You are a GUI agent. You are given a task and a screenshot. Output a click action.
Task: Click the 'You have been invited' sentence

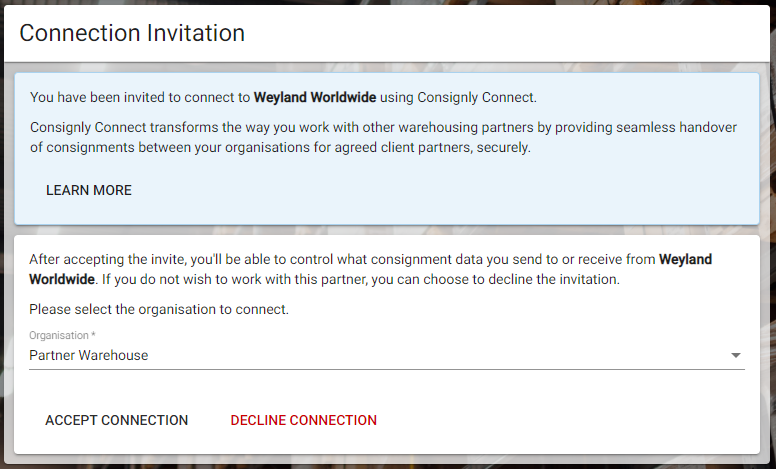click(283, 97)
